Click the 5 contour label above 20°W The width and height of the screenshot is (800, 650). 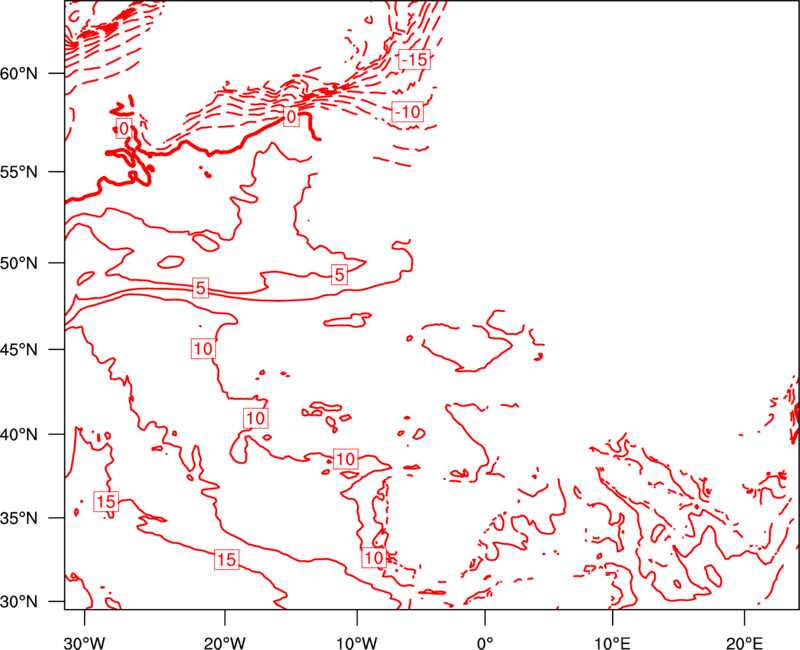201,288
